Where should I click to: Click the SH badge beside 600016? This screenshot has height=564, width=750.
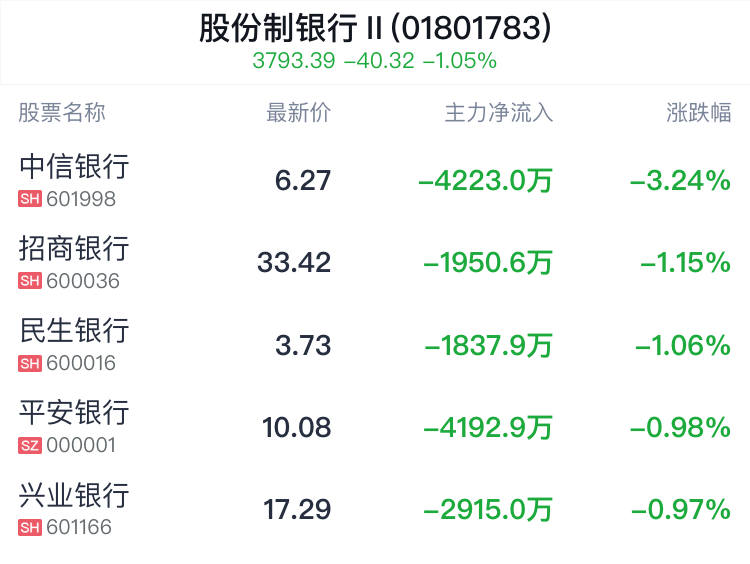coord(30,363)
